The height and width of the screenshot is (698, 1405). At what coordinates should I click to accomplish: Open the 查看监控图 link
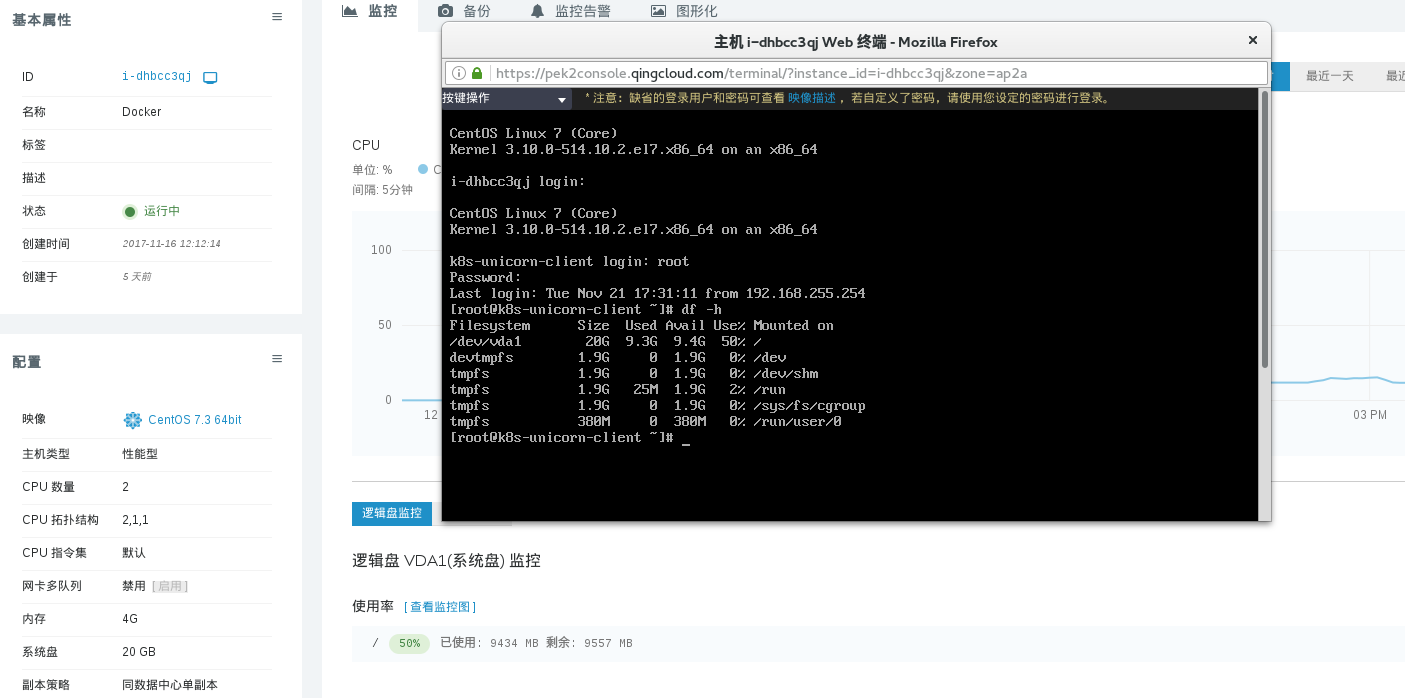click(440, 607)
